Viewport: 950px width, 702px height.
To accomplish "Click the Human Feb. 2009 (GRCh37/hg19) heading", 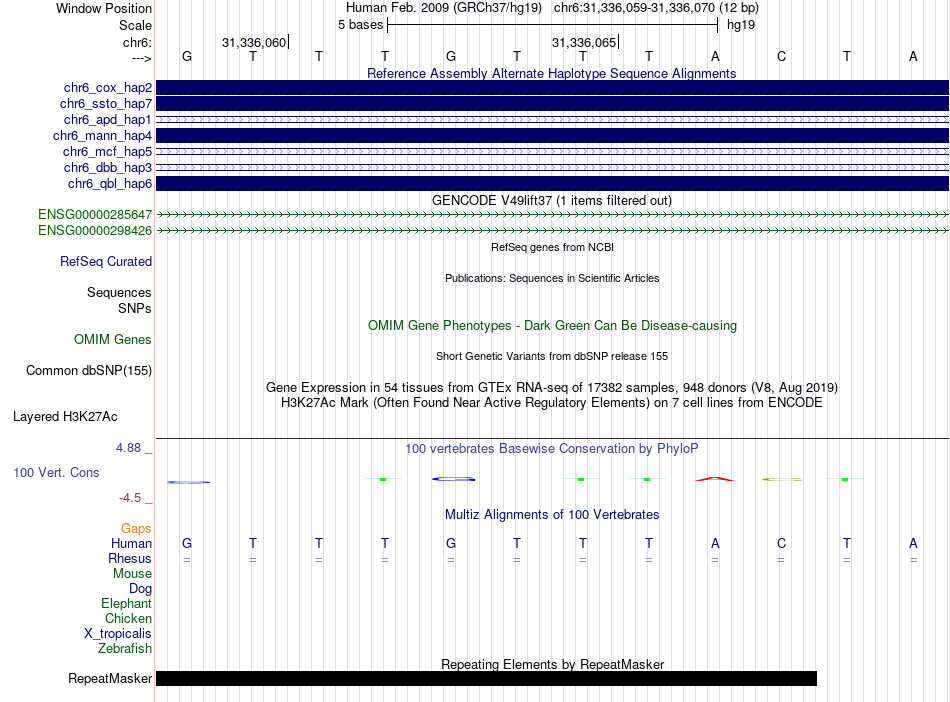I will coord(443,8).
